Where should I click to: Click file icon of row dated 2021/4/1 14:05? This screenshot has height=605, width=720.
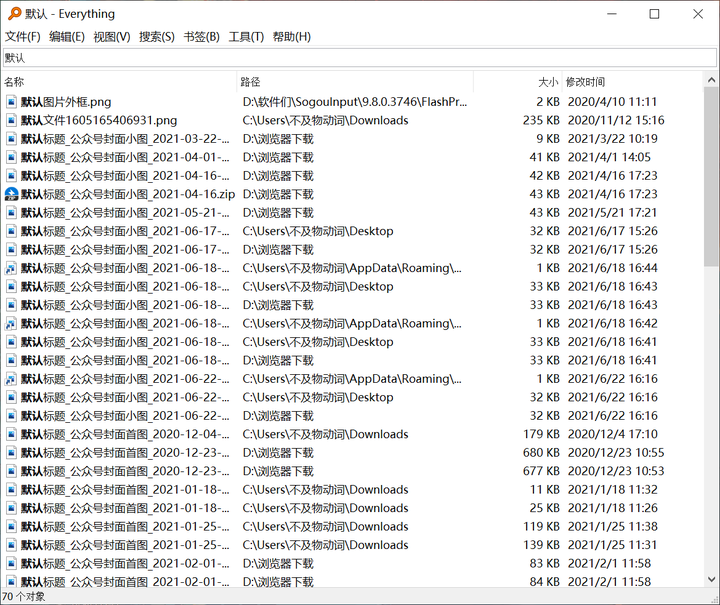(x=11, y=157)
